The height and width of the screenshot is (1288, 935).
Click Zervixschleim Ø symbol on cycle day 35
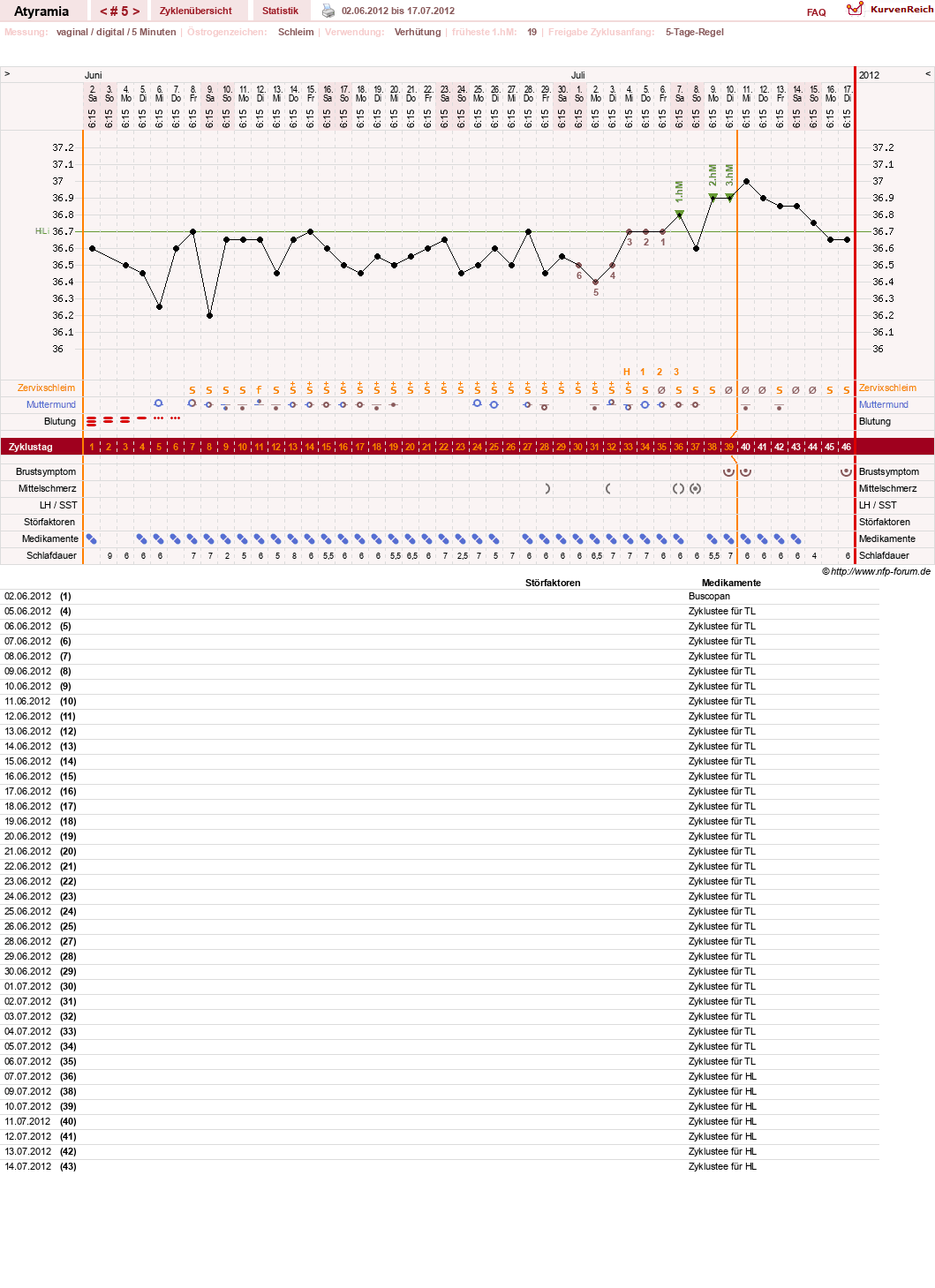[661, 389]
